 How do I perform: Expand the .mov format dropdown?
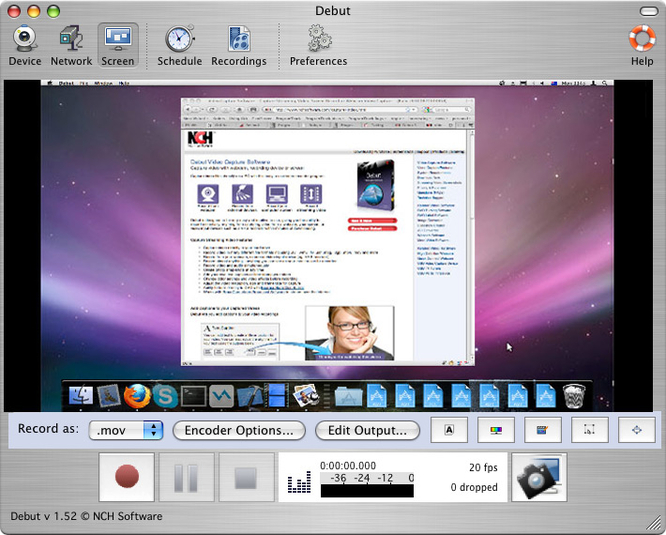coord(126,430)
